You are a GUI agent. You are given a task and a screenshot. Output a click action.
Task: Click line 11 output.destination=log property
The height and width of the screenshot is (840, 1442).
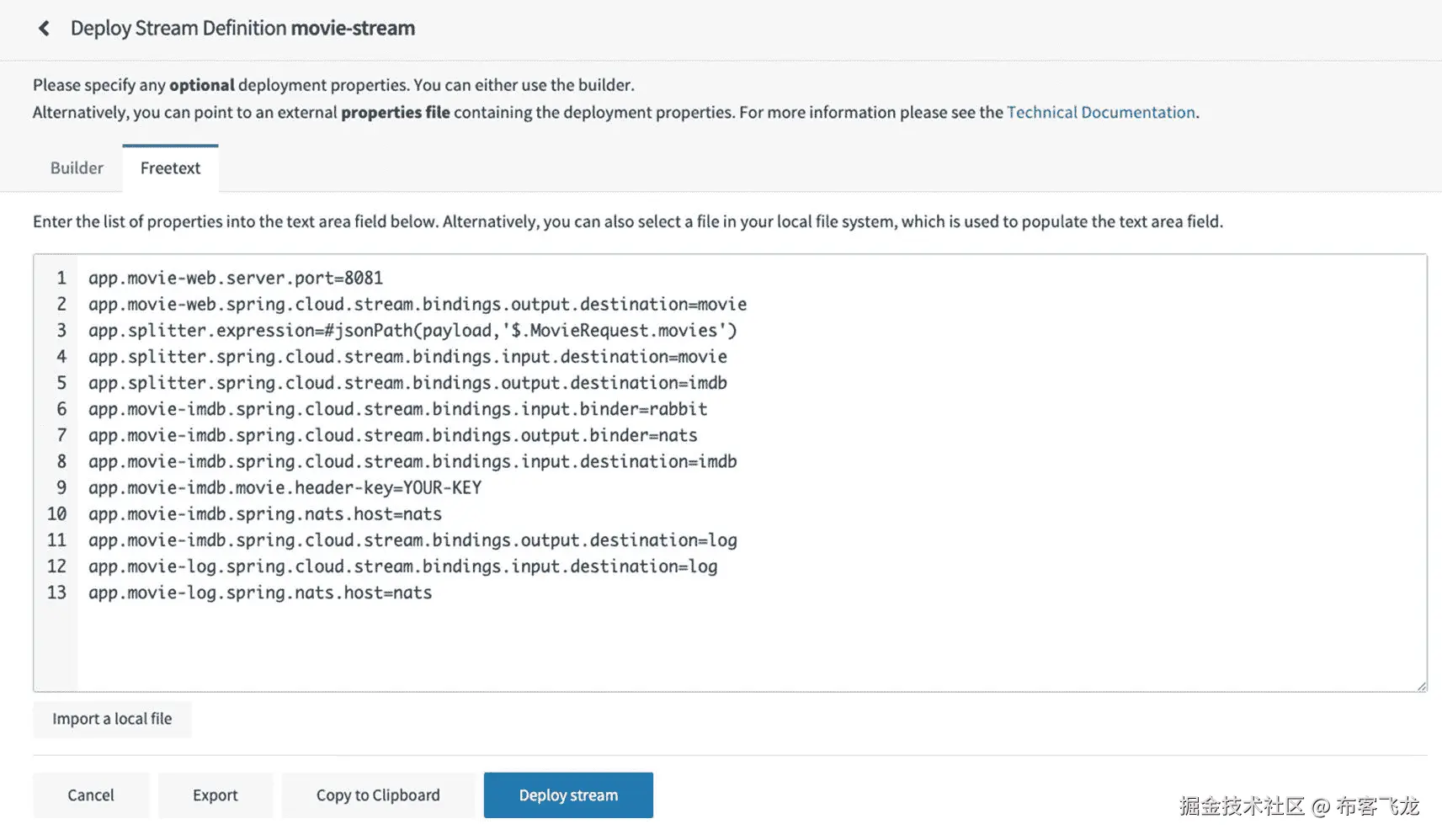click(412, 540)
